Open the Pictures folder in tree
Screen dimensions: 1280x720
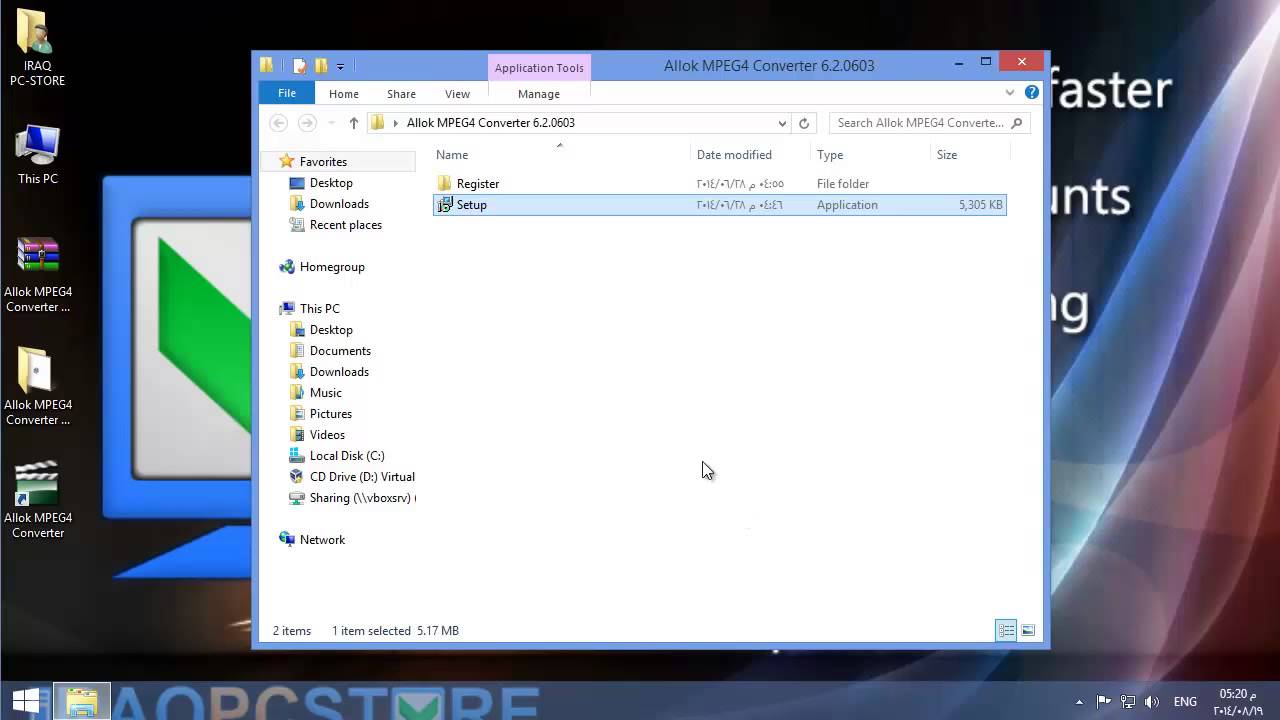tap(330, 414)
